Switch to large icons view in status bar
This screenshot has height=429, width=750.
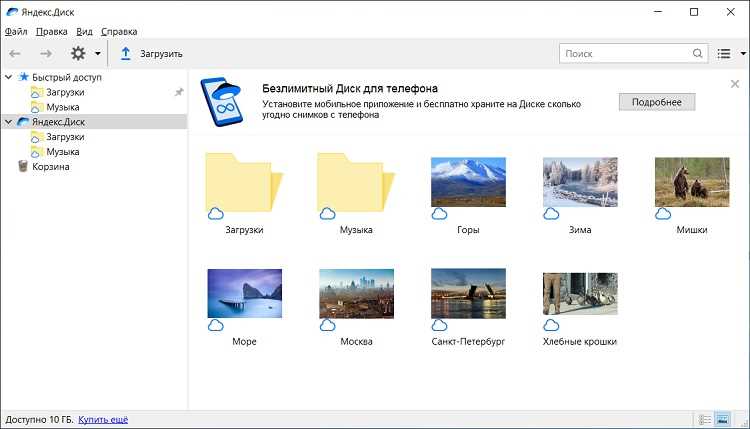click(x=722, y=420)
